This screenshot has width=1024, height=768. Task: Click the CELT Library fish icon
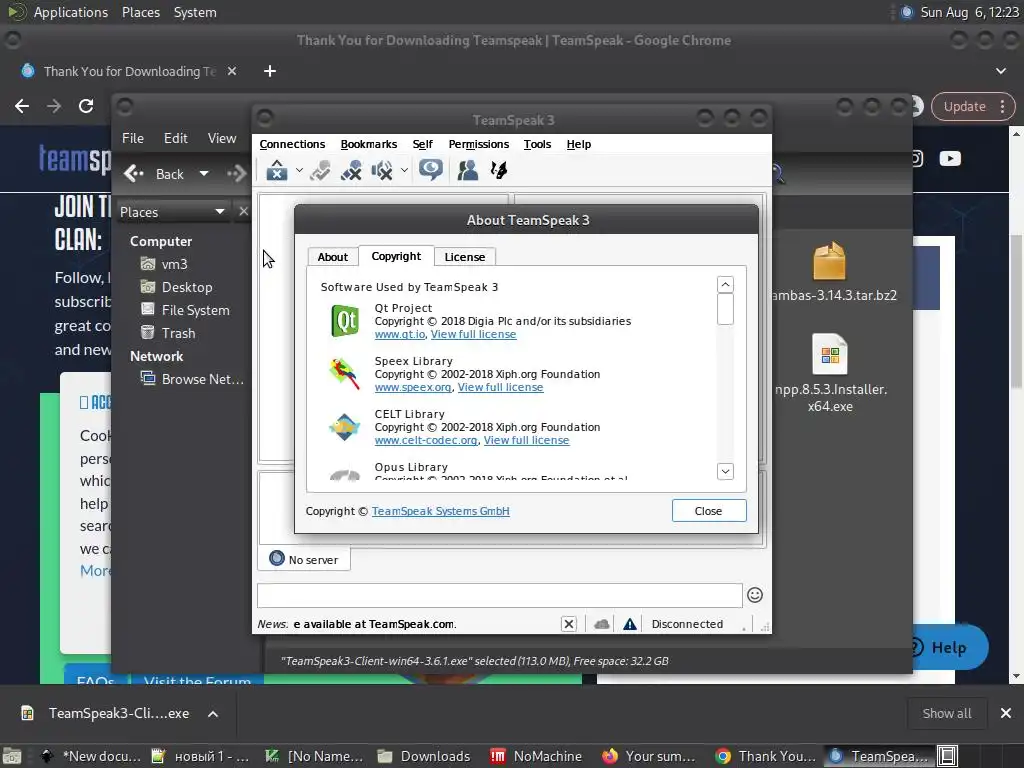click(344, 427)
